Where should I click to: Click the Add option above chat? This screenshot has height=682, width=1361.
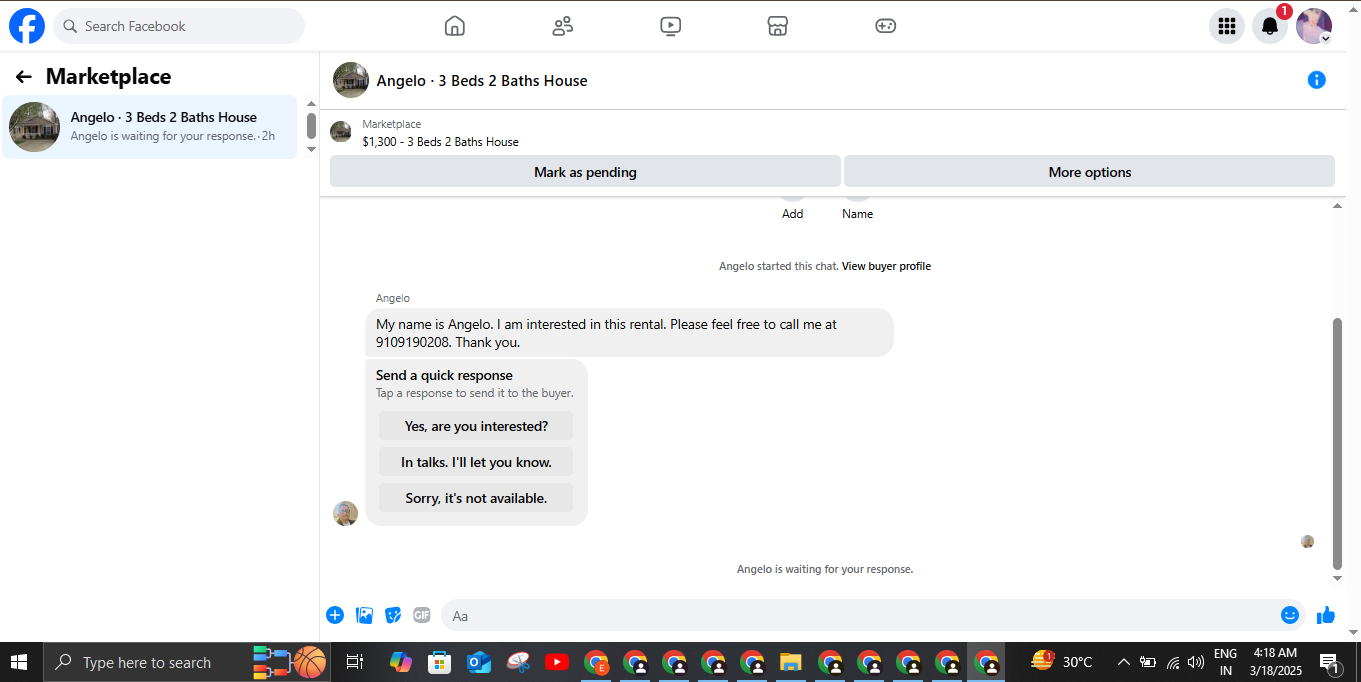tap(793, 214)
